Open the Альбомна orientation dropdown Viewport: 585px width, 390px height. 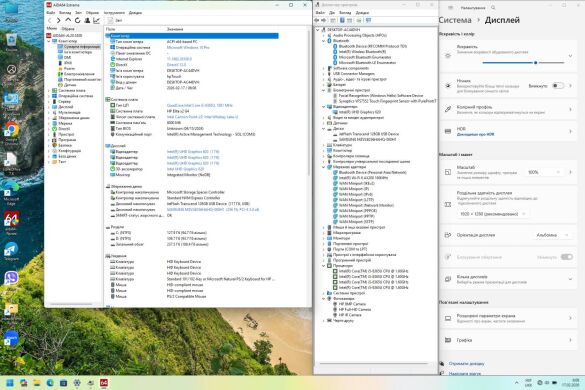click(552, 235)
